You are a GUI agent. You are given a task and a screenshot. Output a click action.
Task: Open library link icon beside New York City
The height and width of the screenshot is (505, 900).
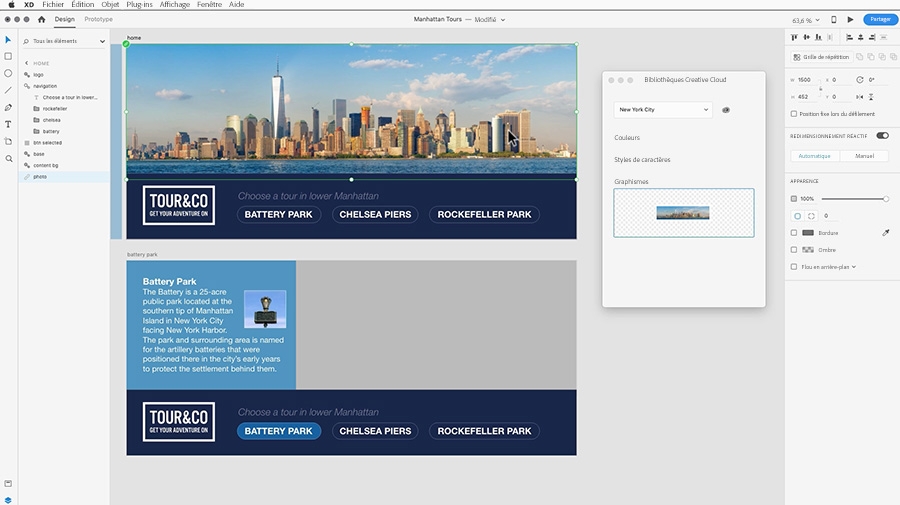click(726, 110)
